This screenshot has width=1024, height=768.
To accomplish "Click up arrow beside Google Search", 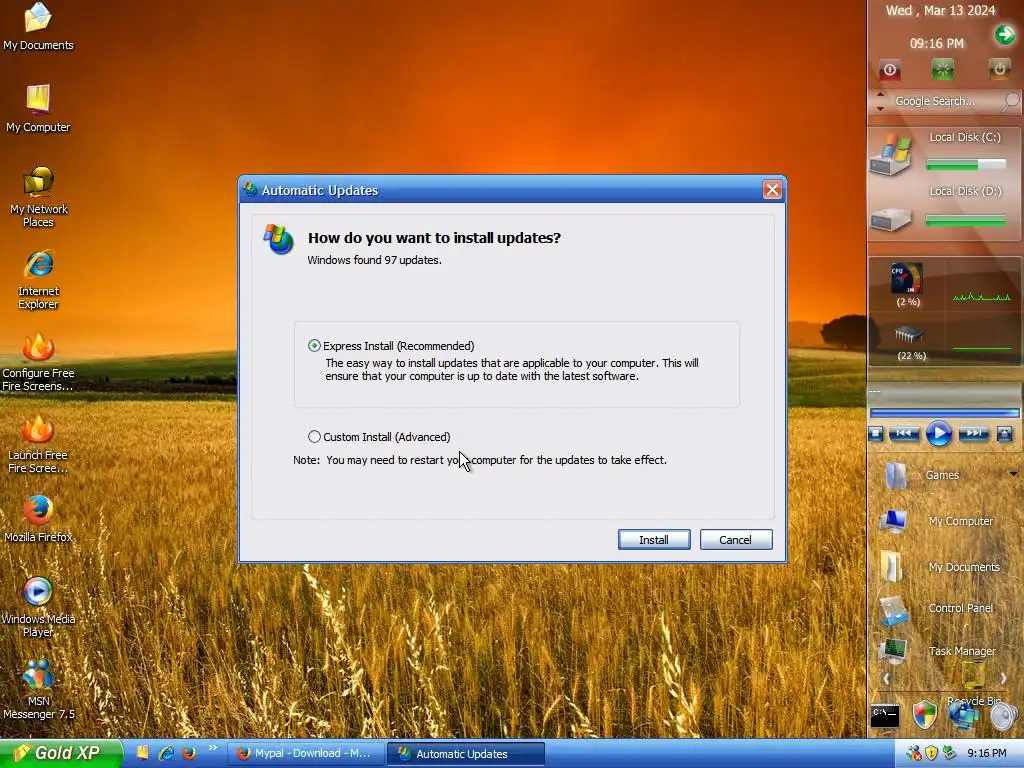I will coord(880,94).
